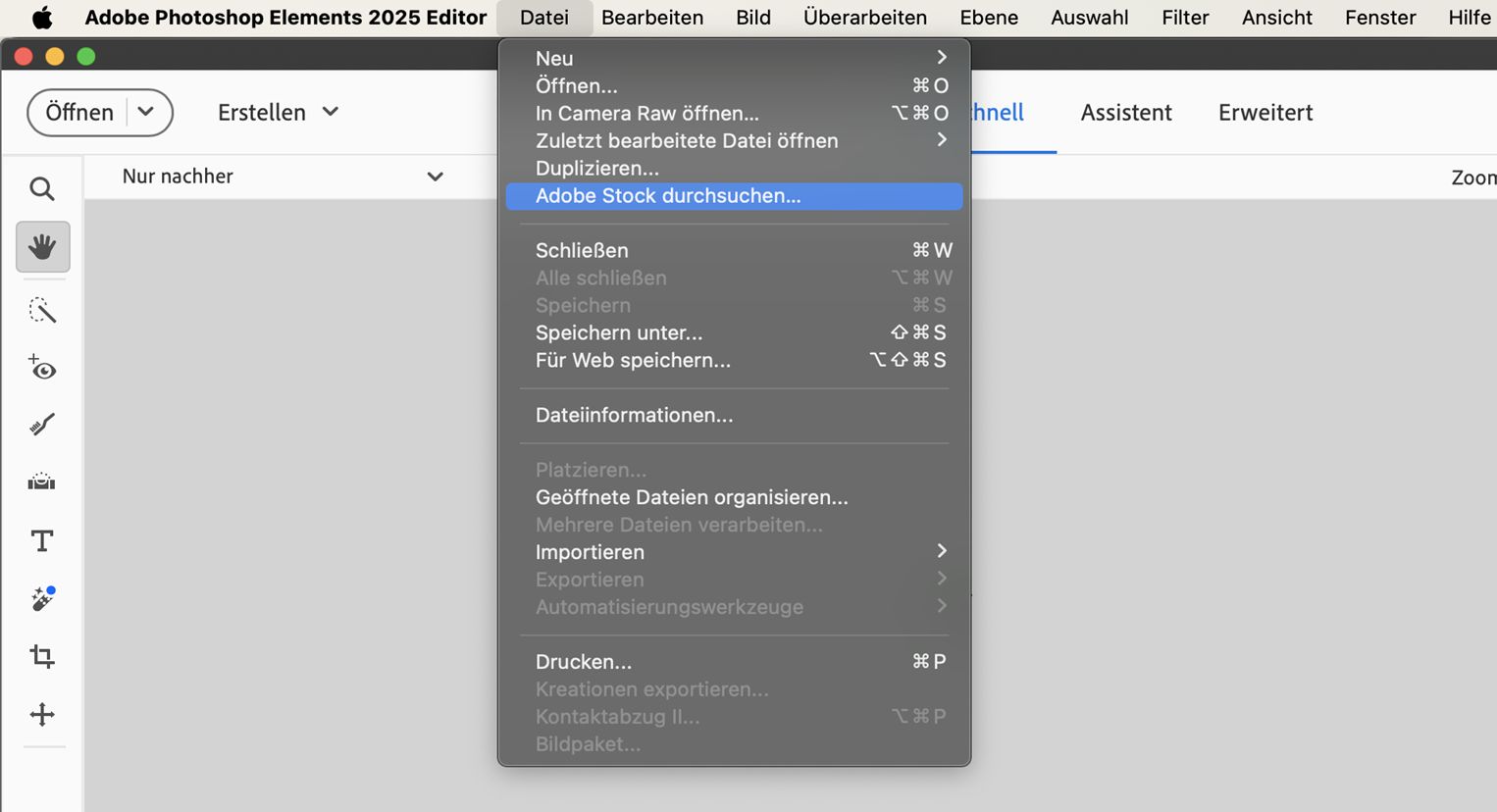Open the Fenster menu

[1380, 18]
